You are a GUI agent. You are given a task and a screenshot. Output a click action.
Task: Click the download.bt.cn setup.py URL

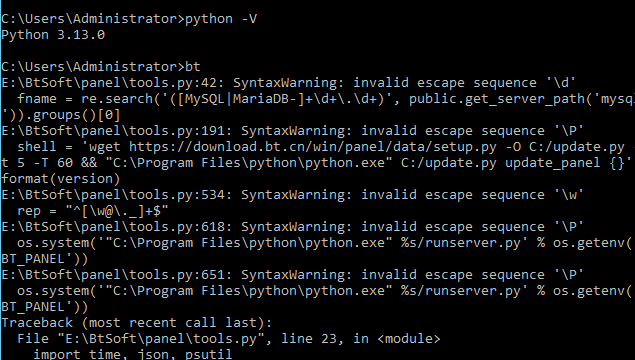(313, 147)
